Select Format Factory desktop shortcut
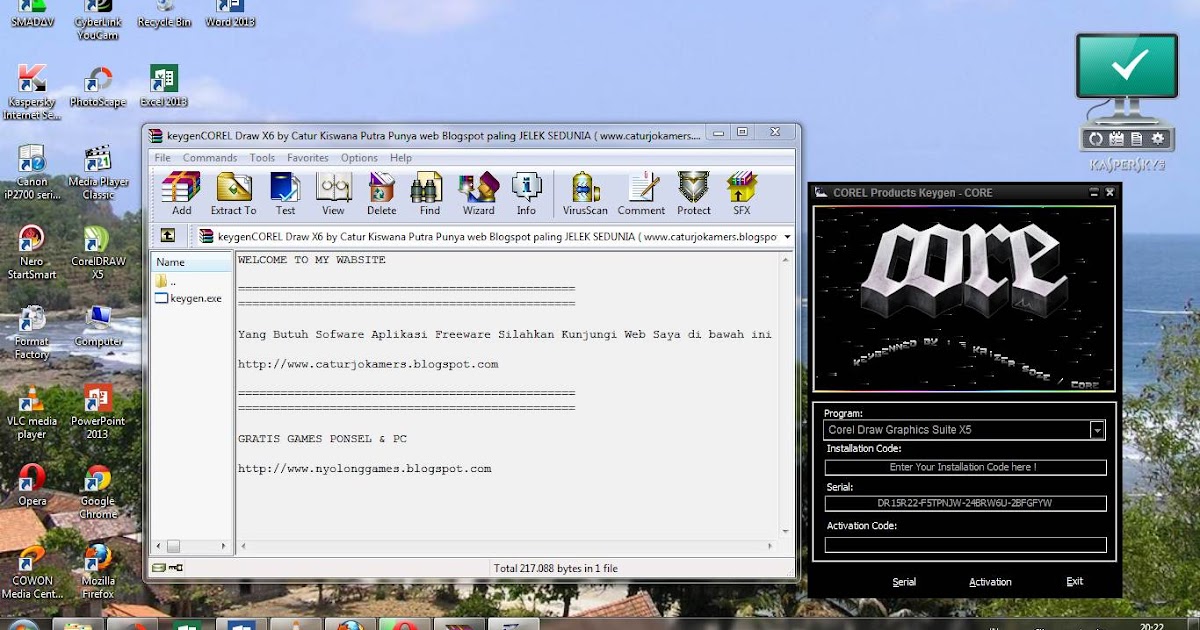 click(x=32, y=332)
